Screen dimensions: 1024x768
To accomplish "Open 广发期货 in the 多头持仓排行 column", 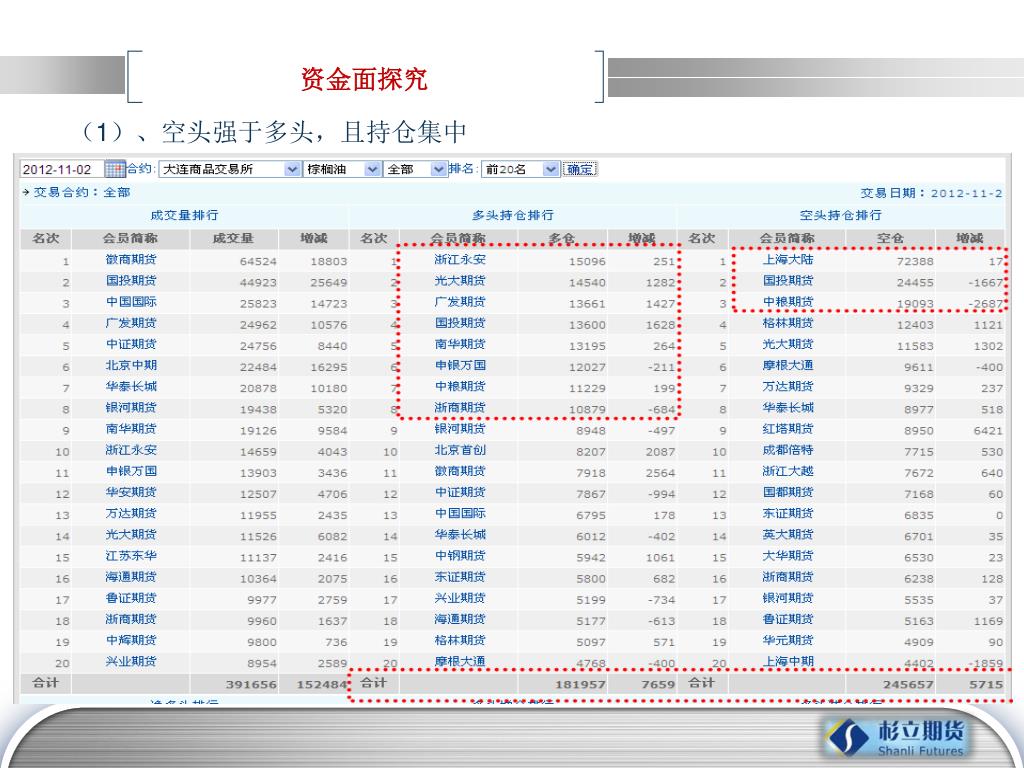I will pyautogui.click(x=460, y=302).
